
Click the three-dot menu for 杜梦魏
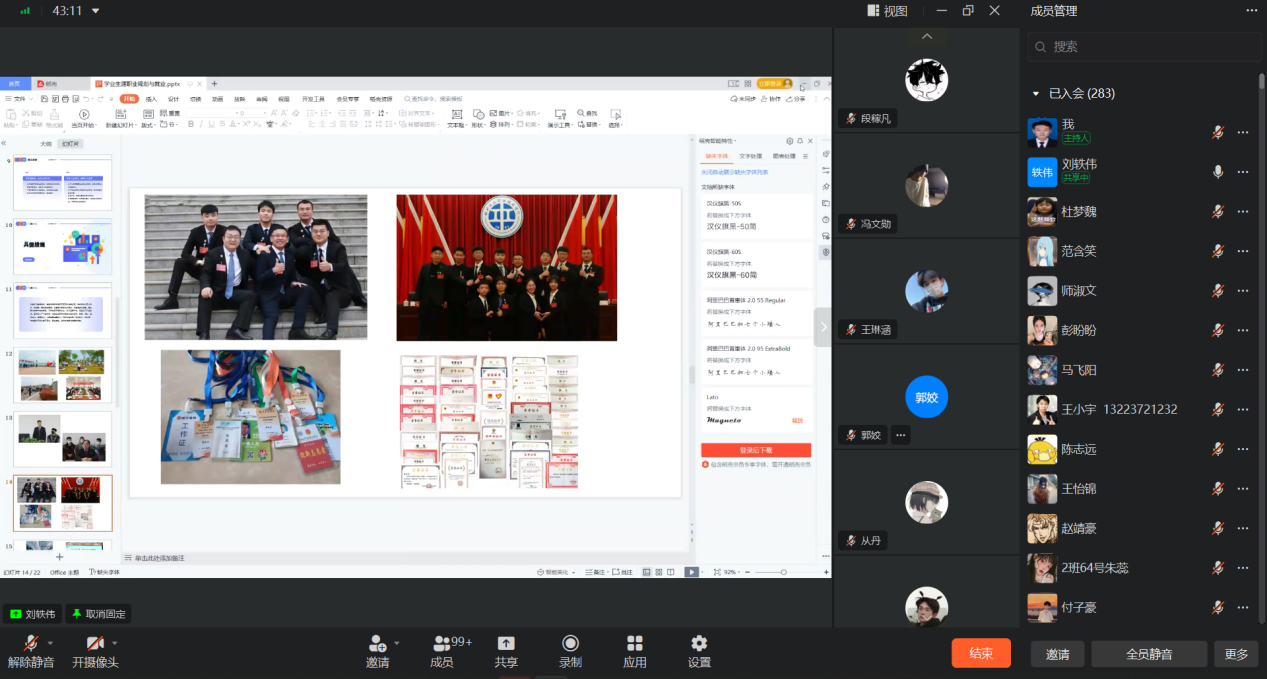(1243, 212)
